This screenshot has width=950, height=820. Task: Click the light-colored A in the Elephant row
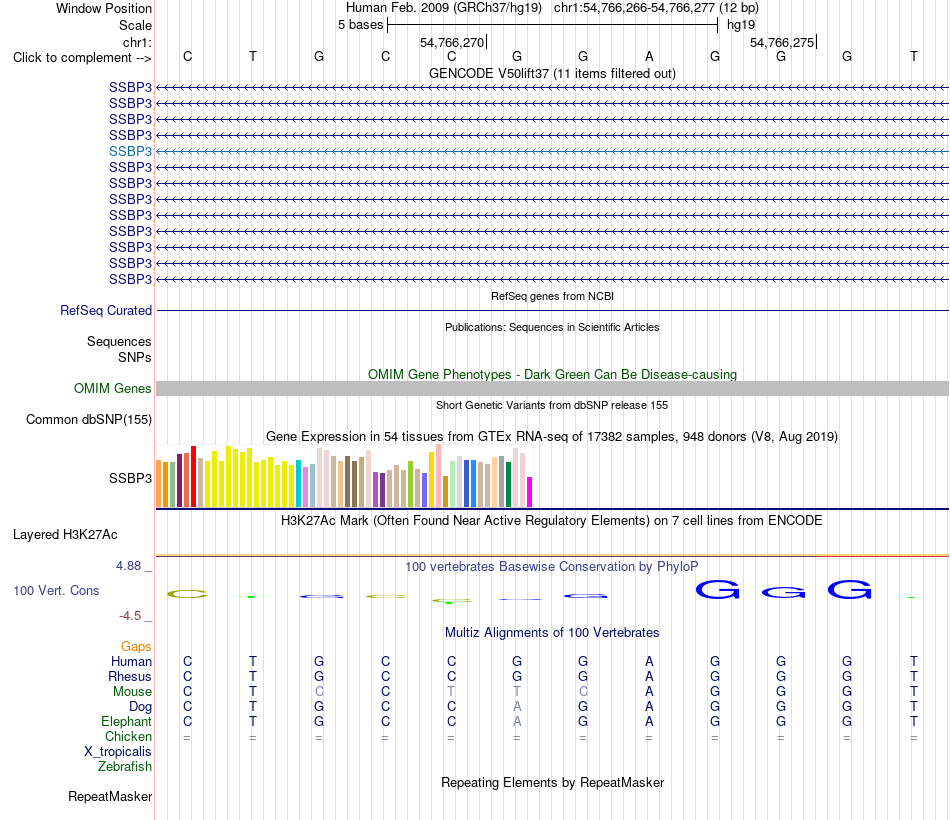(x=517, y=721)
